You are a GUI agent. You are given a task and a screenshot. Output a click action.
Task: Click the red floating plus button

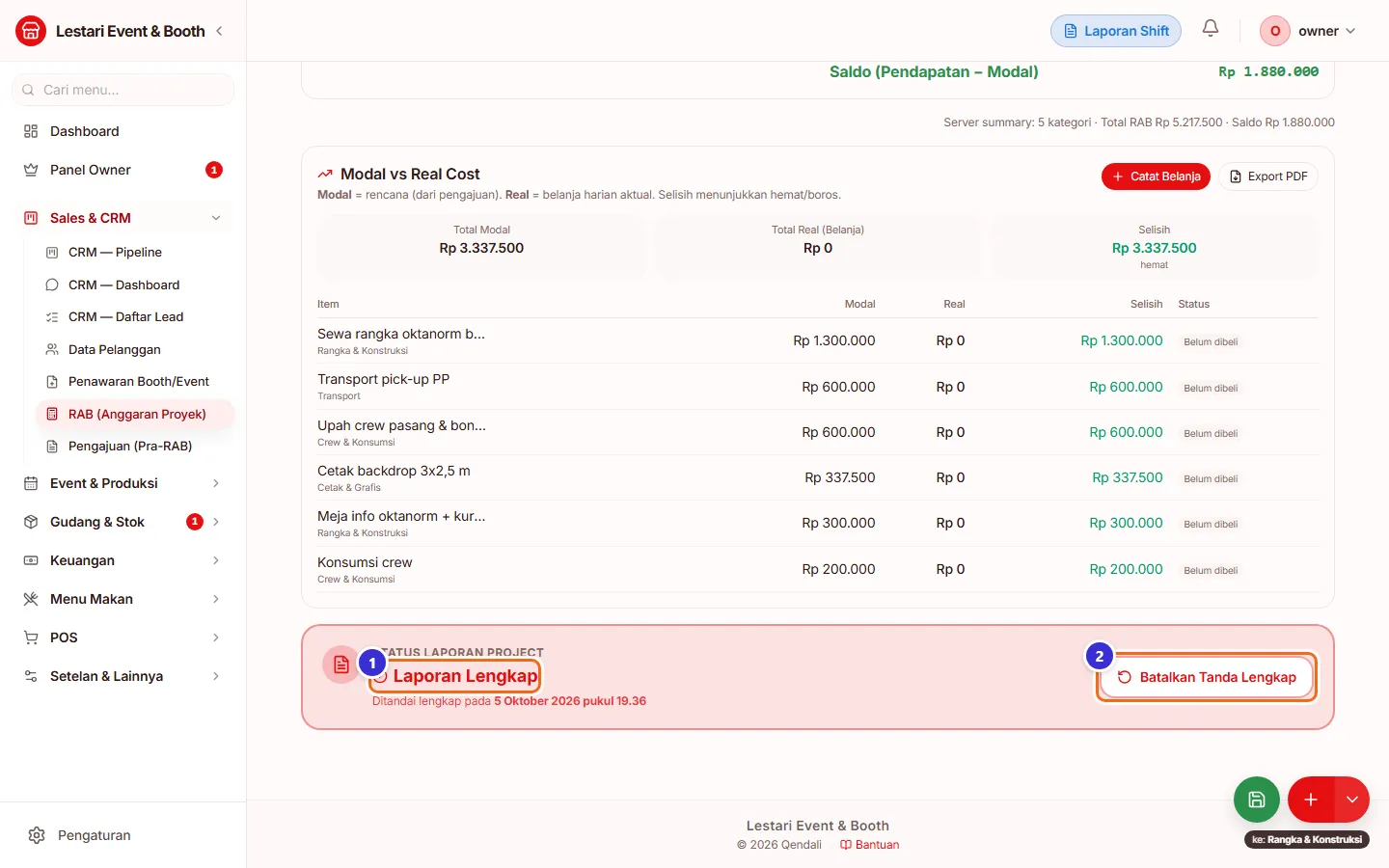(x=1311, y=800)
